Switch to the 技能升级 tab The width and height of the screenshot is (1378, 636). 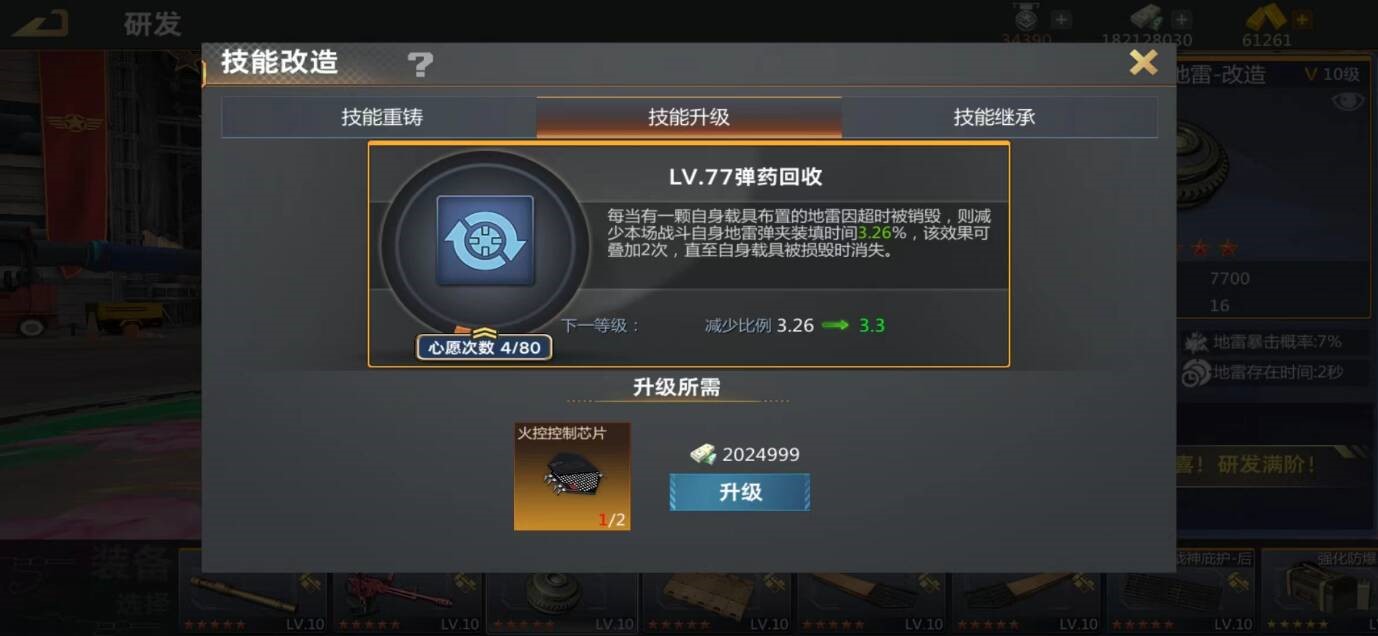coord(689,117)
